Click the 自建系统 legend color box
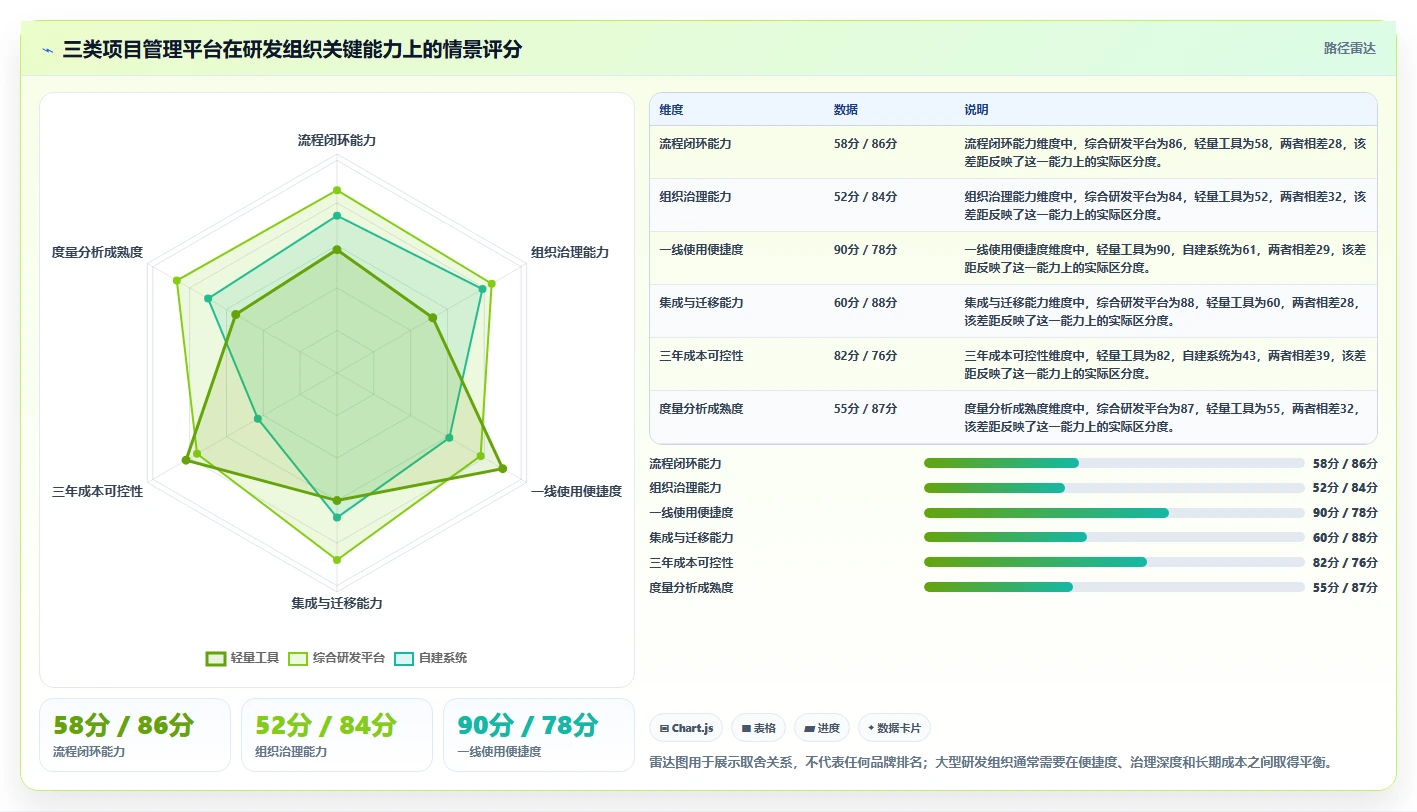 pyautogui.click(x=404, y=658)
